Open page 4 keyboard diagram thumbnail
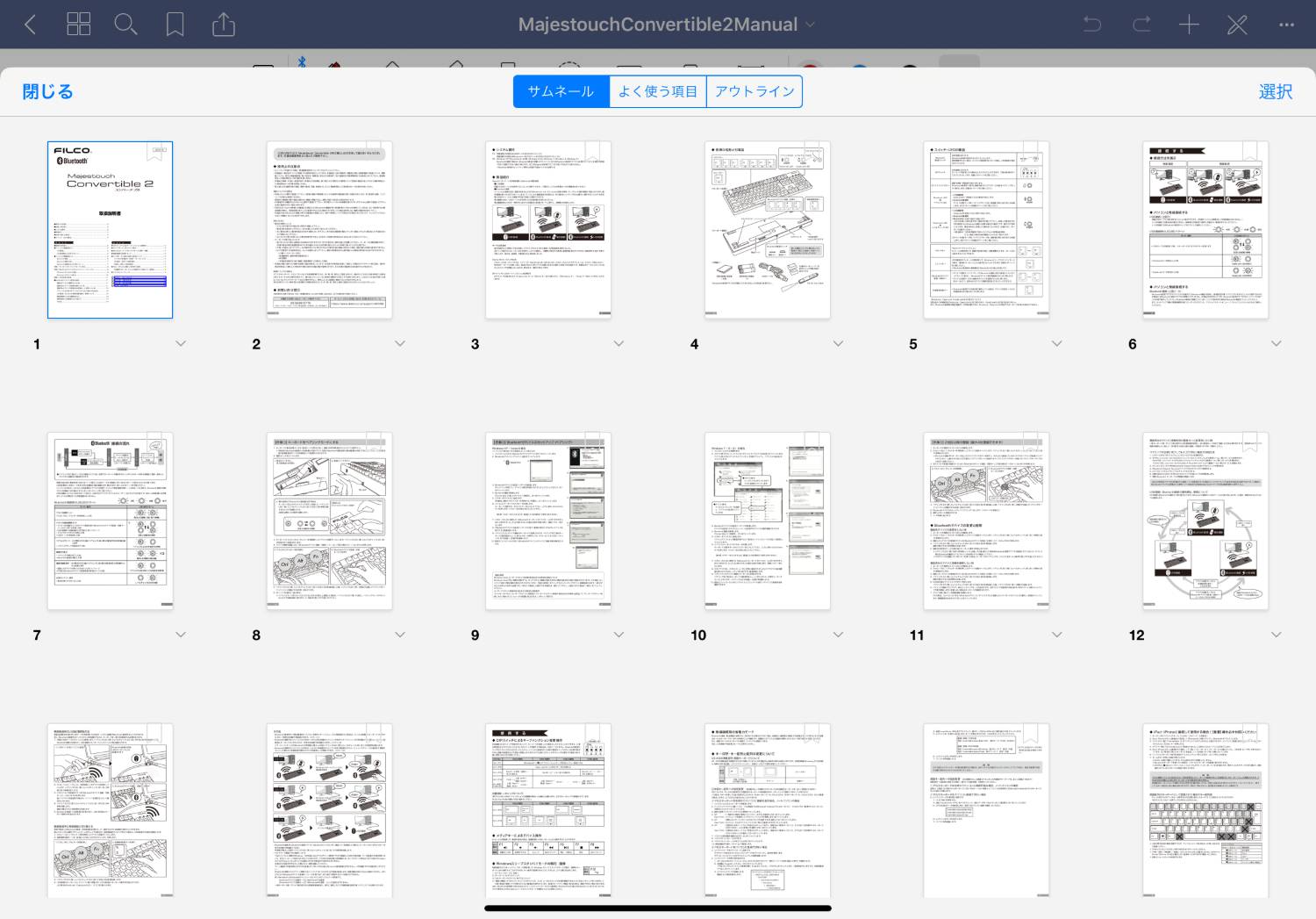This screenshot has height=919, width=1316. 768,230
